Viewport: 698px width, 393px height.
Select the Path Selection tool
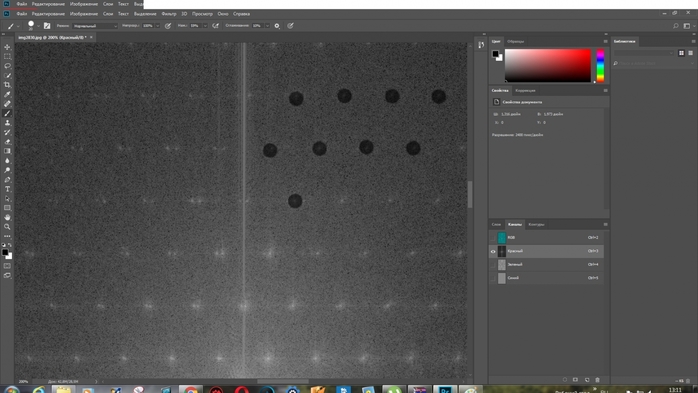[x=7, y=199]
